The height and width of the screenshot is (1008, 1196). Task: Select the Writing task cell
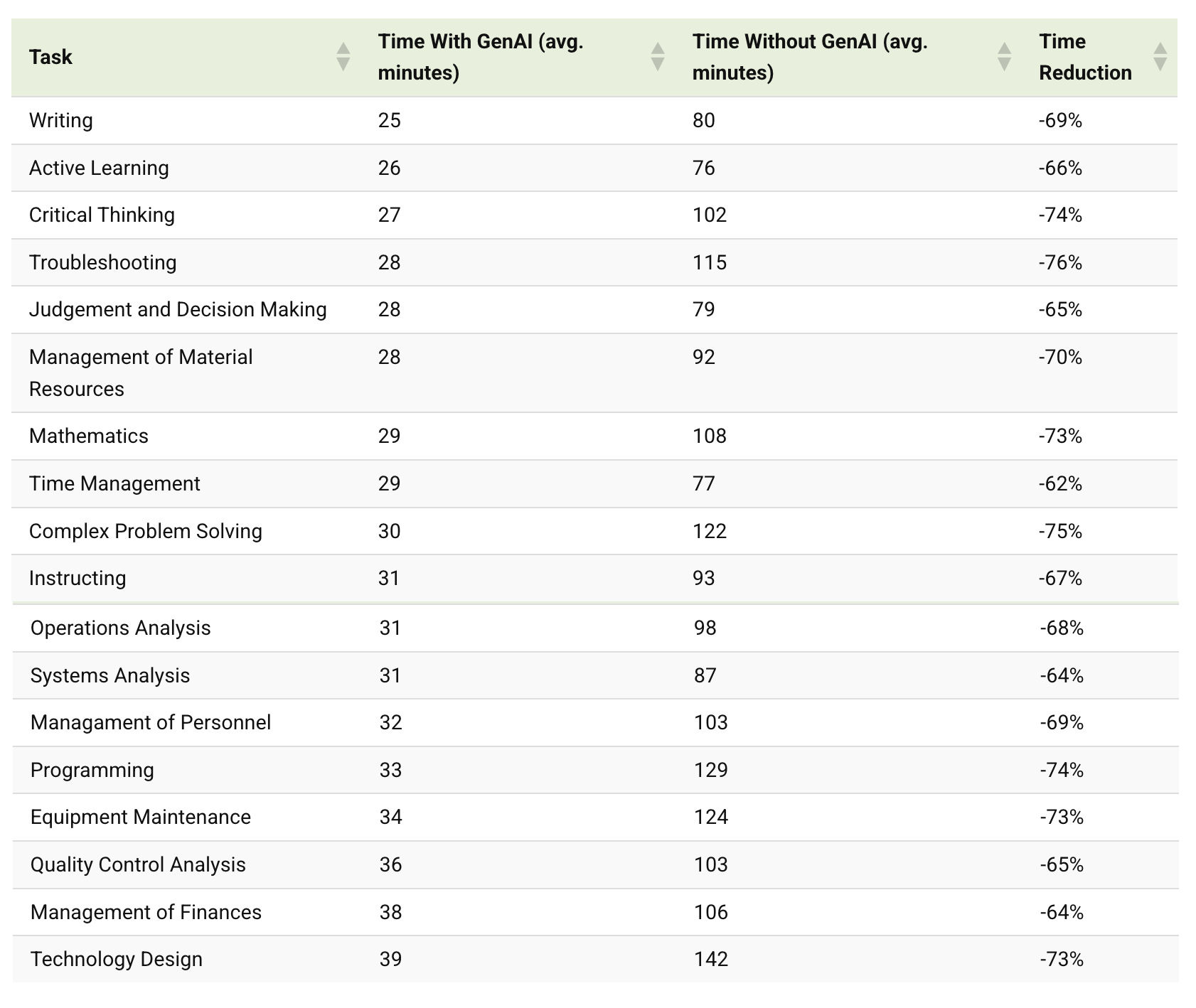tap(61, 120)
